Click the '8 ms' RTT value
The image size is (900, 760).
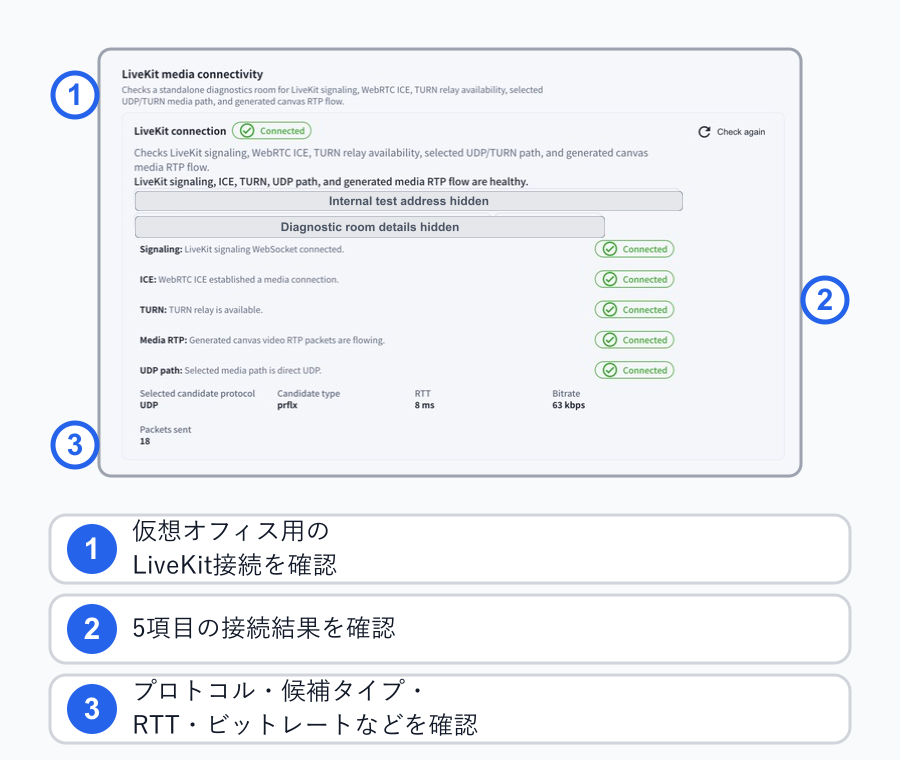click(x=425, y=405)
